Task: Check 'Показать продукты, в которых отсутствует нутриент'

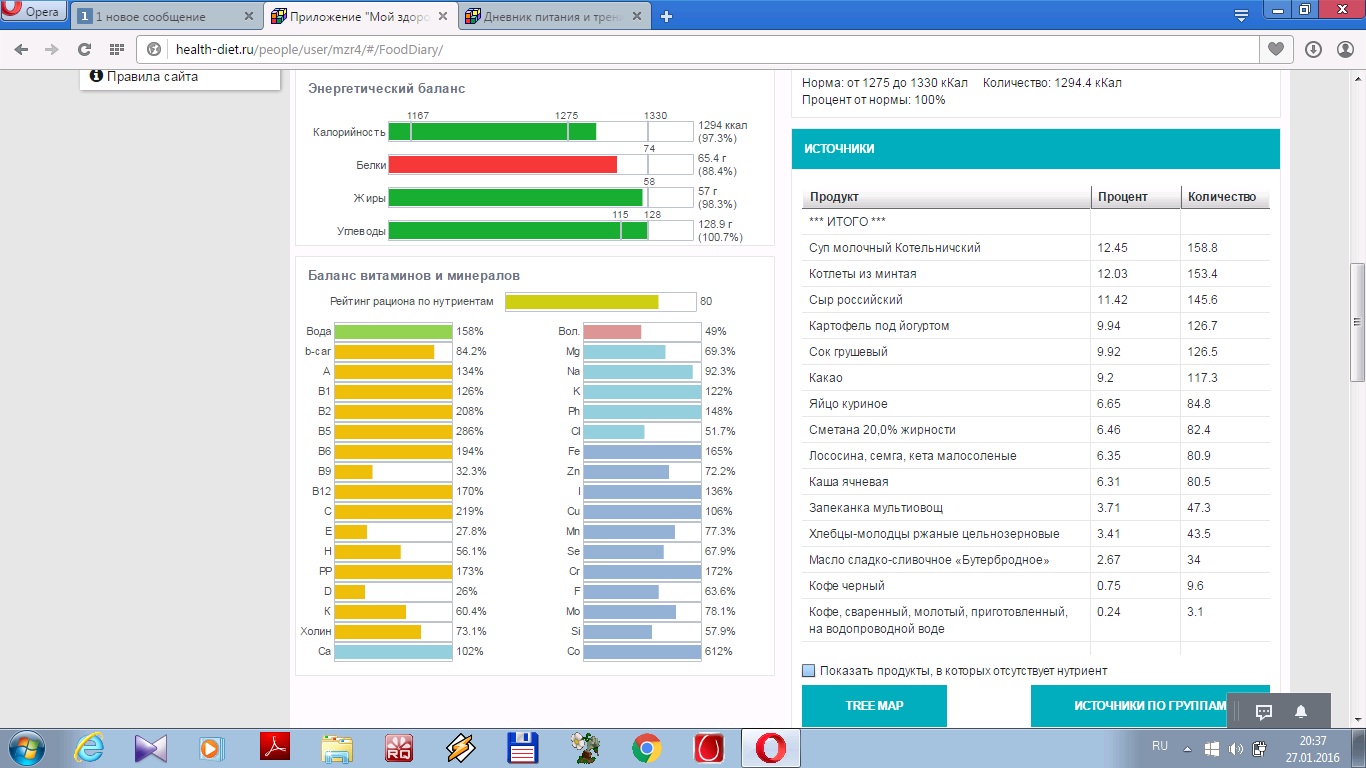Action: (809, 671)
